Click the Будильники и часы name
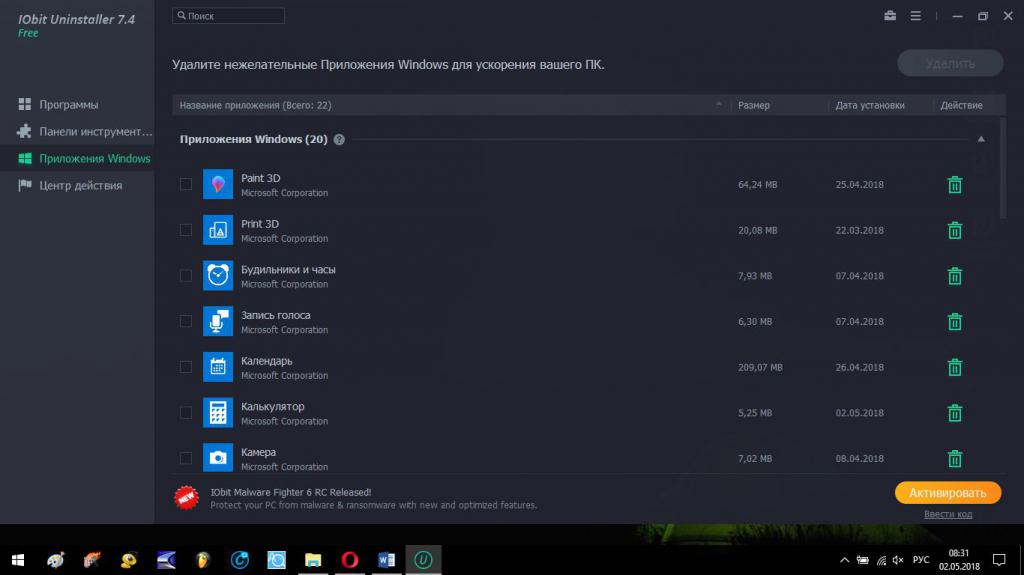The width and height of the screenshot is (1024, 575). pyautogui.click(x=288, y=269)
